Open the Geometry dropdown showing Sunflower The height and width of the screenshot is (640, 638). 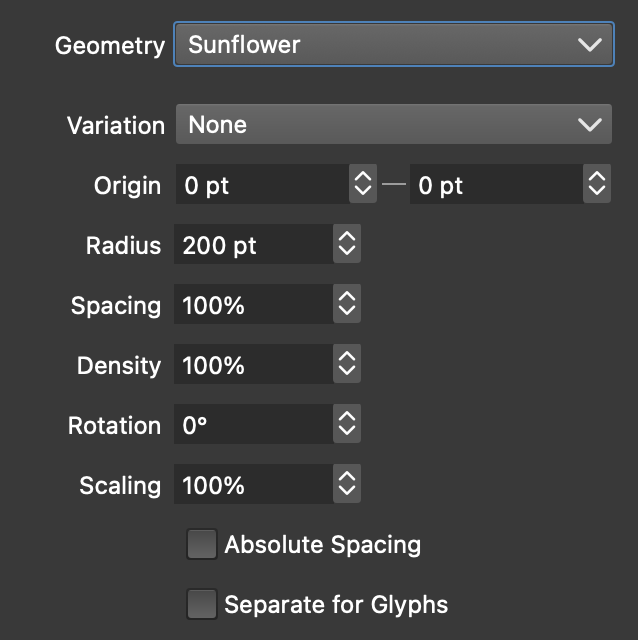393,45
